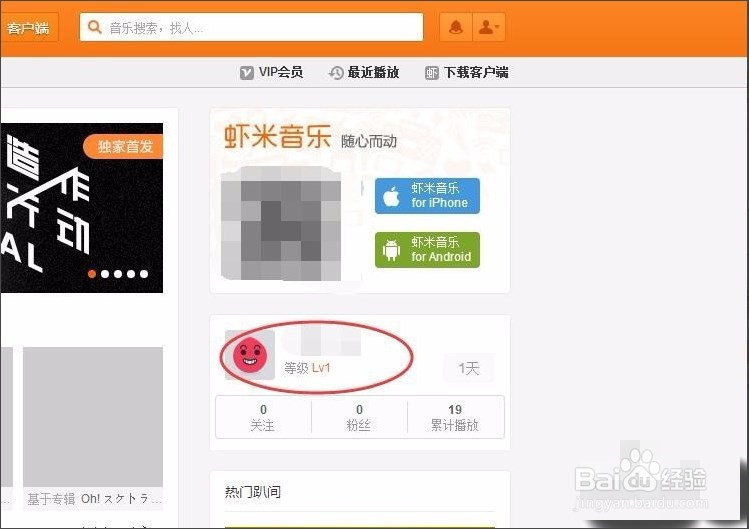Select the first orange carousel dot
Viewport: 749px width, 529px height.
click(92, 274)
